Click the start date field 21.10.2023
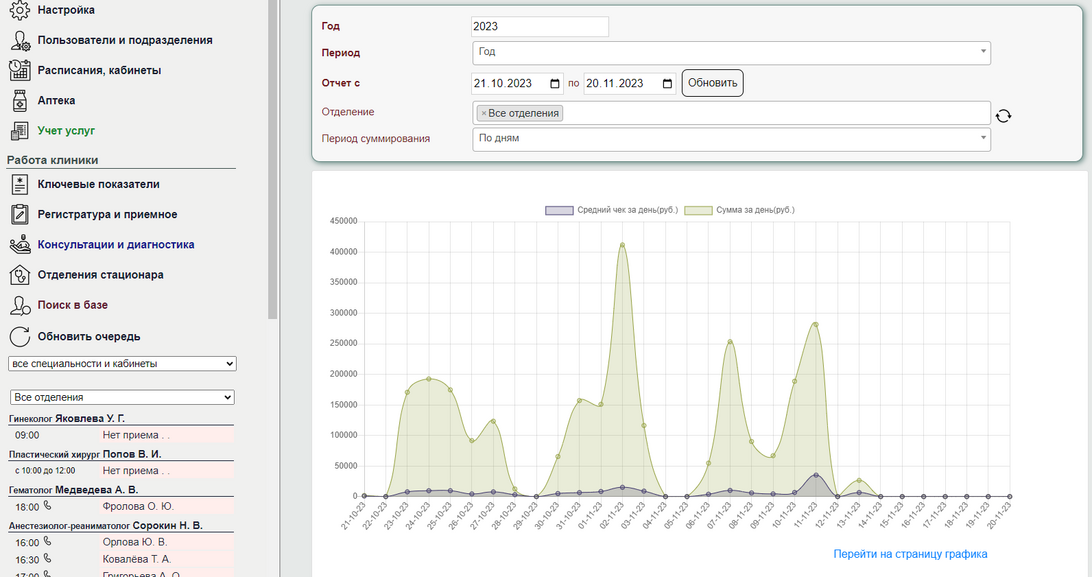This screenshot has width=1092, height=577. tap(517, 84)
